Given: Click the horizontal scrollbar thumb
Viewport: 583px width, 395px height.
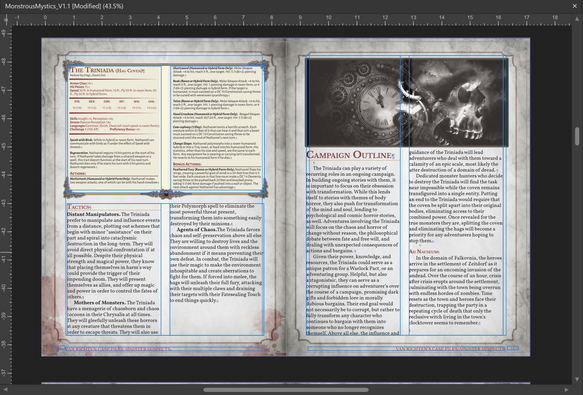Looking at the screenshot, I should pos(286,390).
